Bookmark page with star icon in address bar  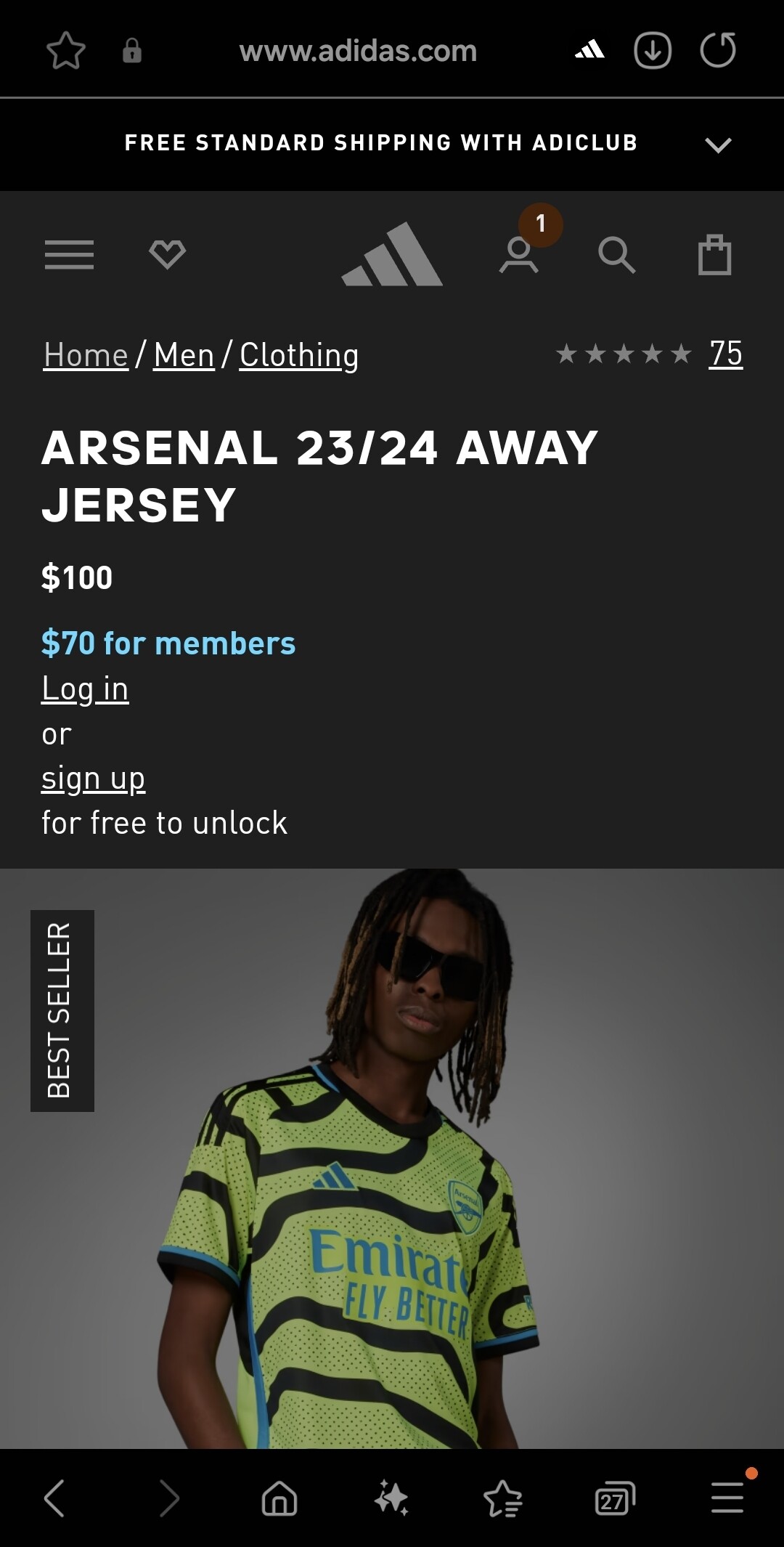[66, 51]
